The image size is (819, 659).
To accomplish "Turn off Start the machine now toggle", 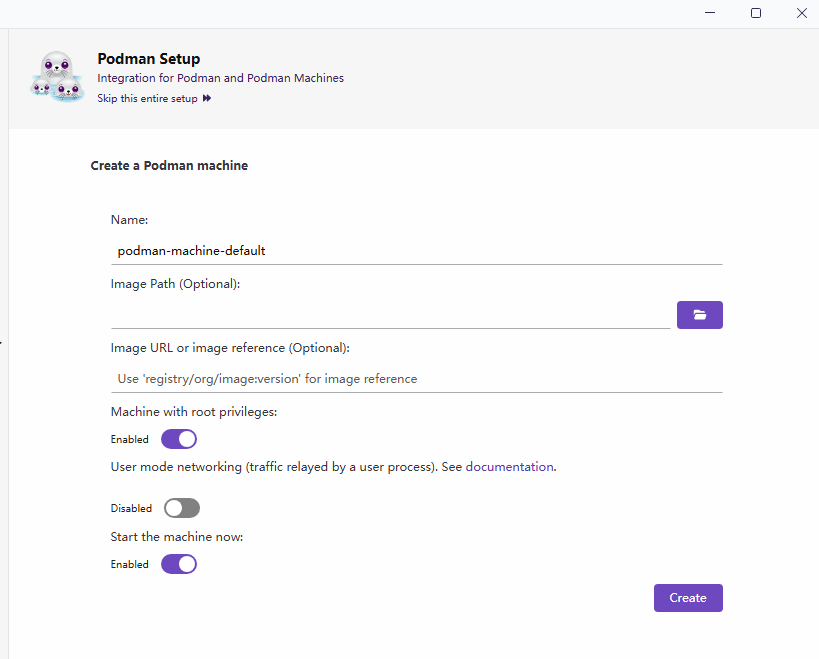I will [x=179, y=564].
